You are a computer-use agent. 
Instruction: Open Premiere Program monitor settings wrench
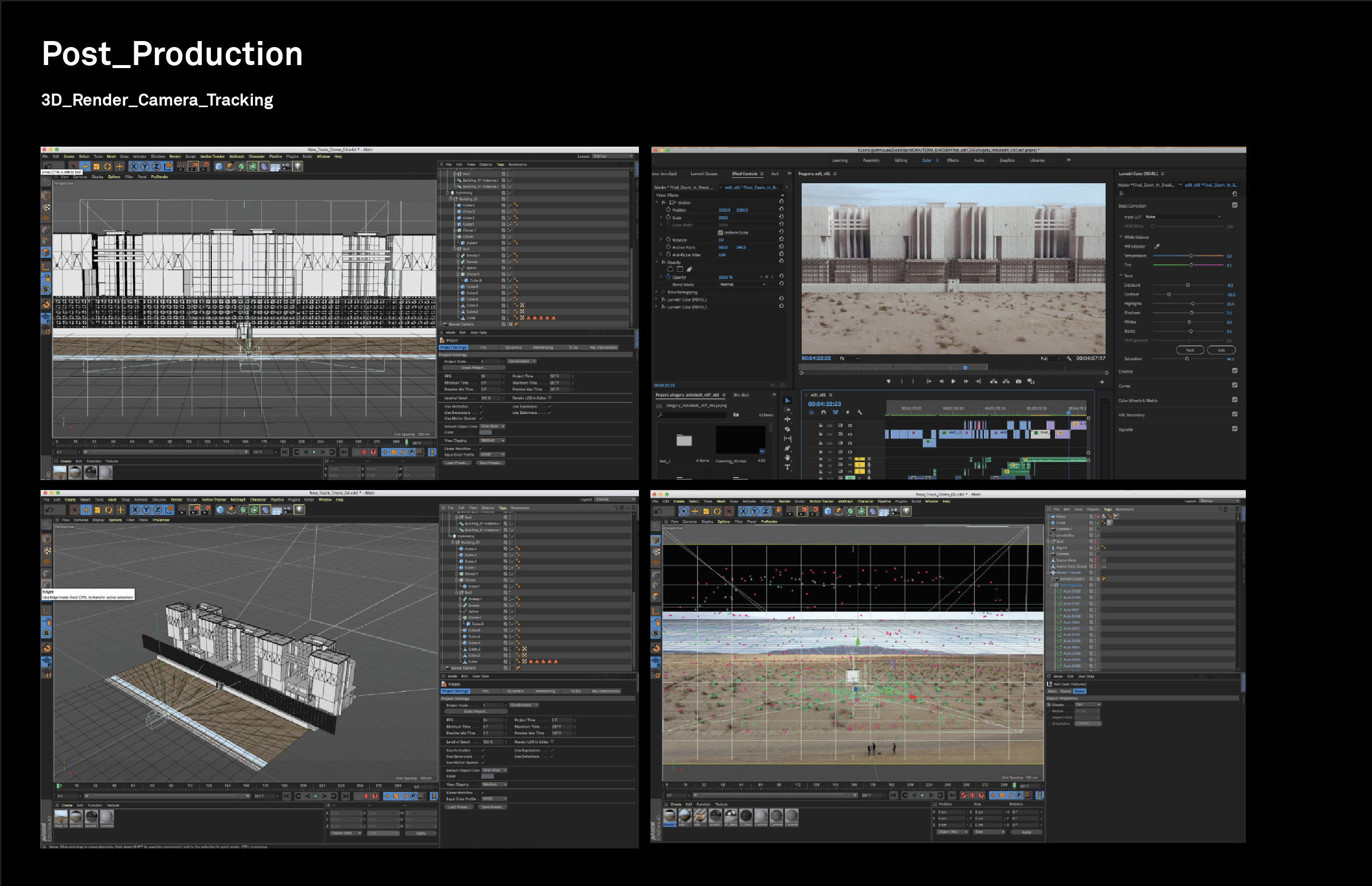(x=1069, y=358)
